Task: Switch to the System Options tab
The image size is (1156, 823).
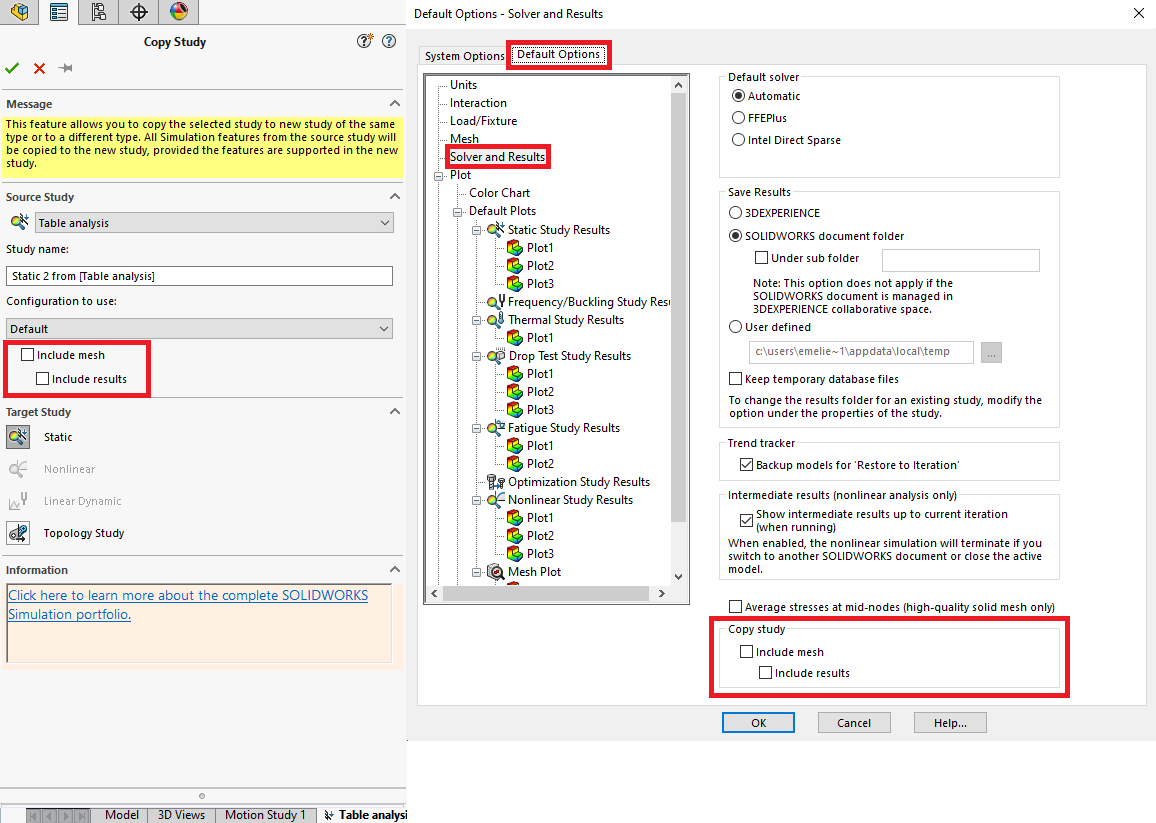Action: (x=465, y=56)
